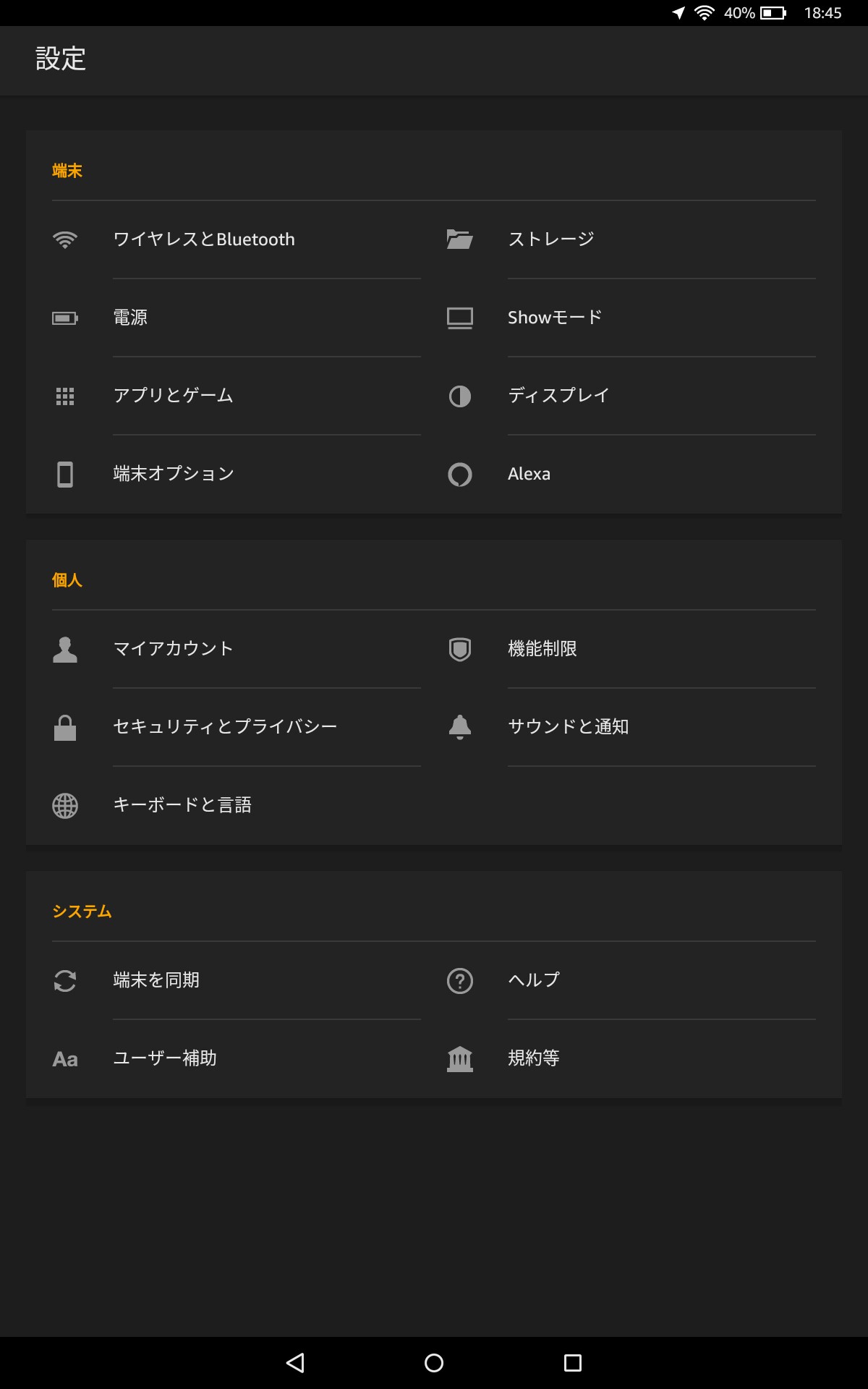Open マイアカウント entry
Screen dimensions: 868x1389
coord(224,649)
